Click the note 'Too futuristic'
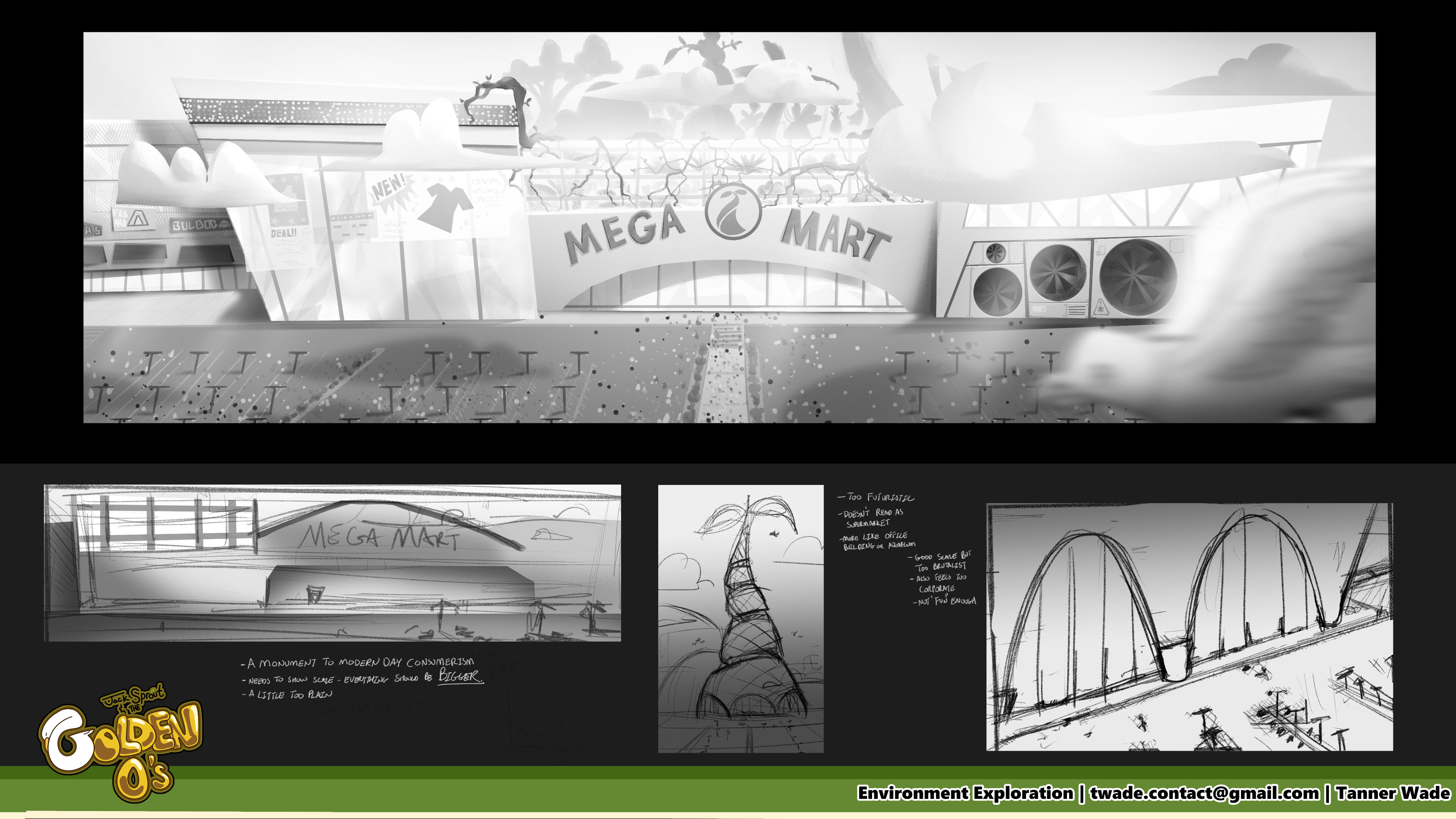The image size is (1456, 819). [x=875, y=497]
